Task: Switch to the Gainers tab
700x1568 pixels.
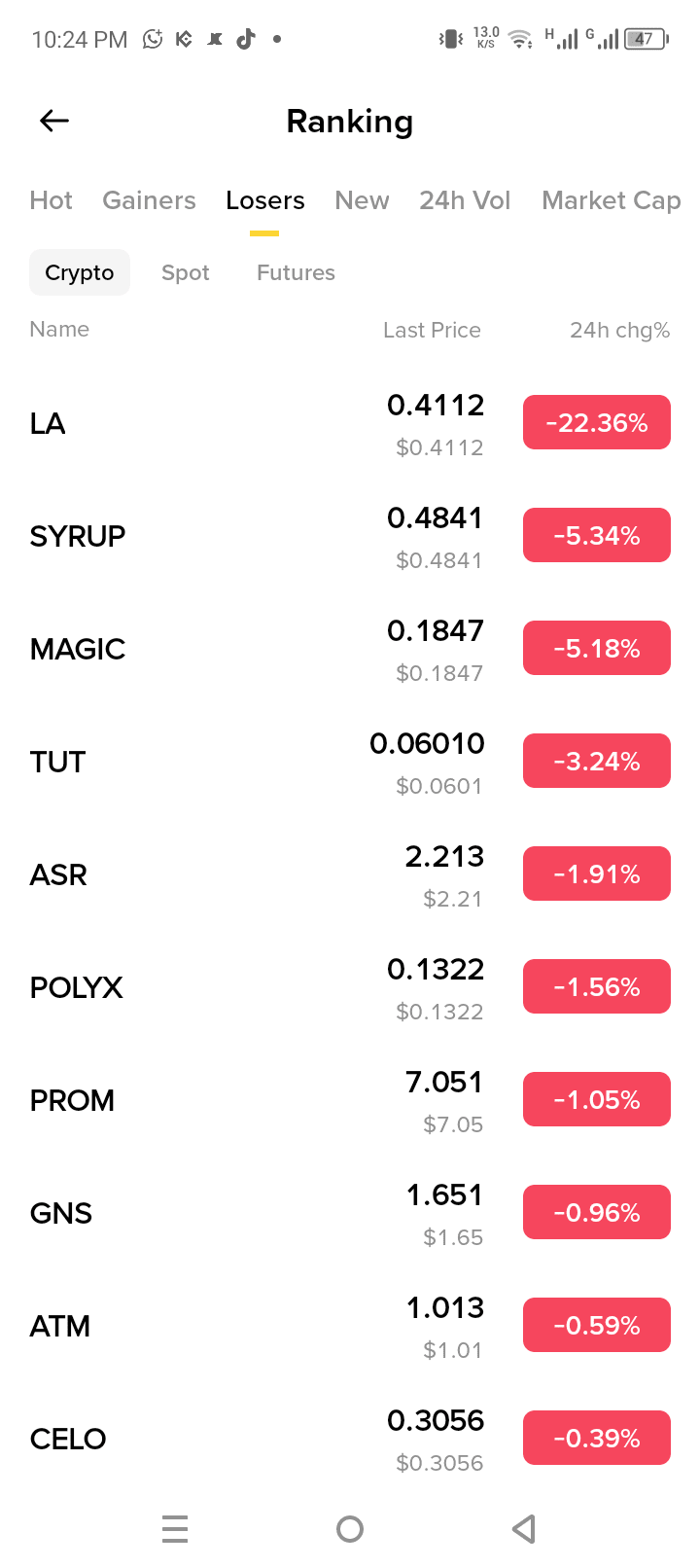Action: [x=149, y=200]
